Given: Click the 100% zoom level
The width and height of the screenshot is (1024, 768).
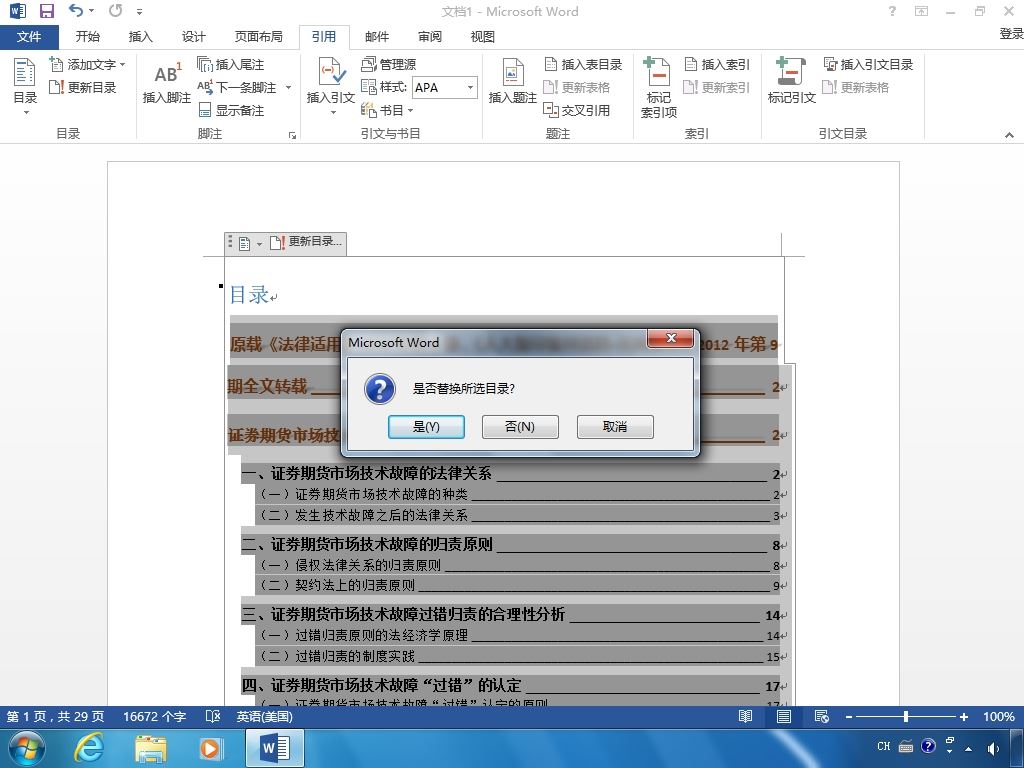Looking at the screenshot, I should pyautogui.click(x=999, y=716).
